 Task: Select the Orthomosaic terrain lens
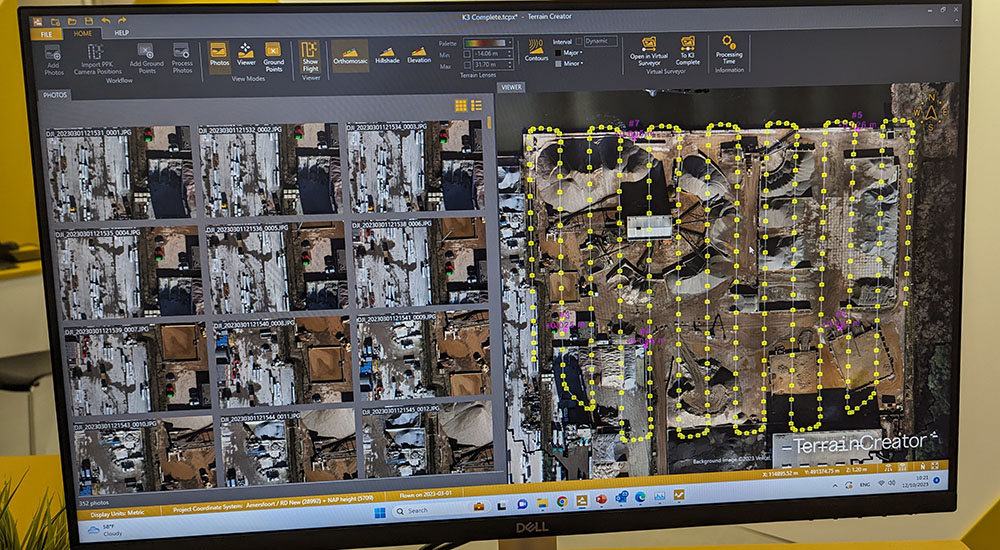pyautogui.click(x=349, y=55)
